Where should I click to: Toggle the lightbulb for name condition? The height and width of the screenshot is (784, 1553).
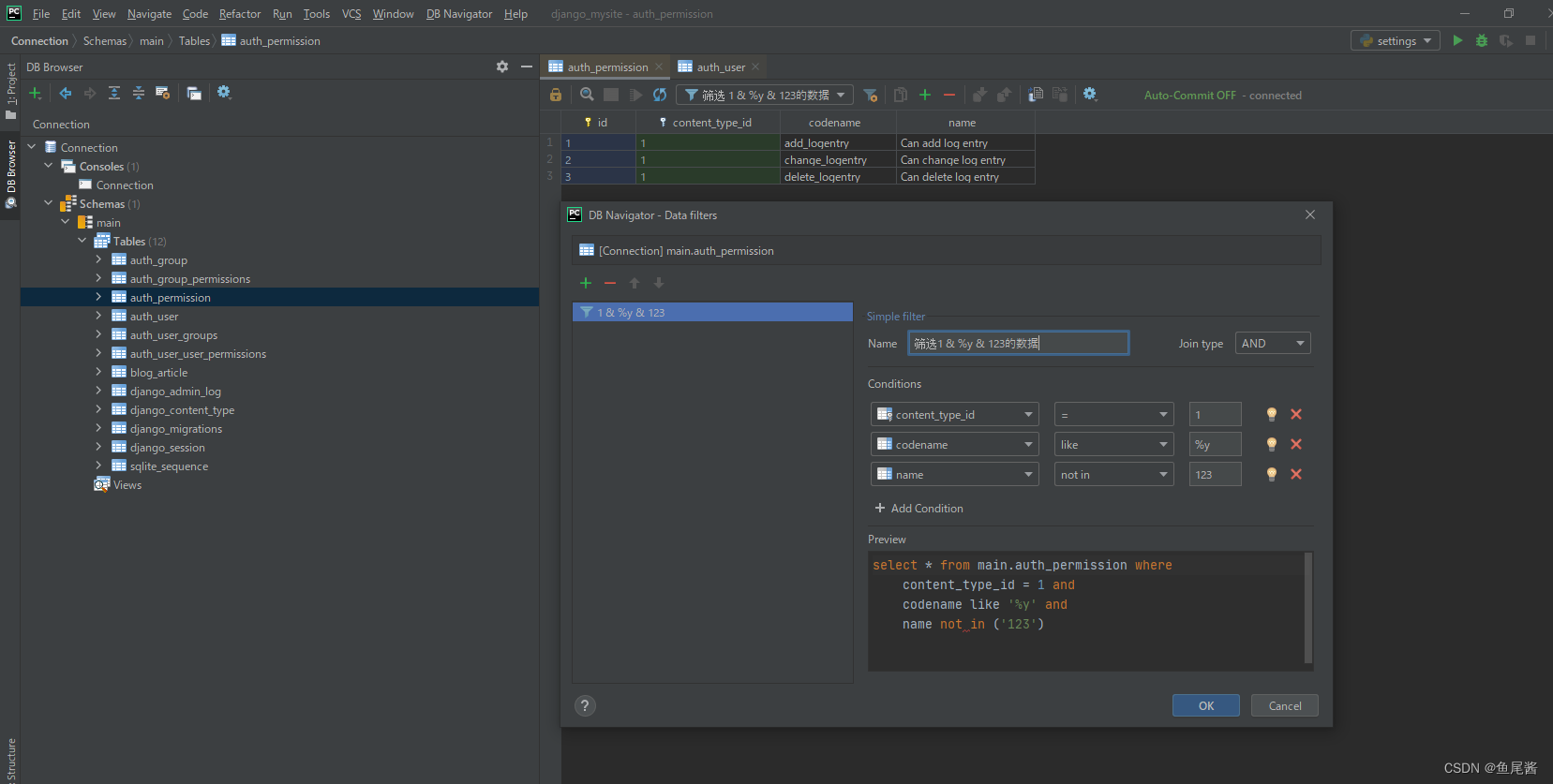1271,474
